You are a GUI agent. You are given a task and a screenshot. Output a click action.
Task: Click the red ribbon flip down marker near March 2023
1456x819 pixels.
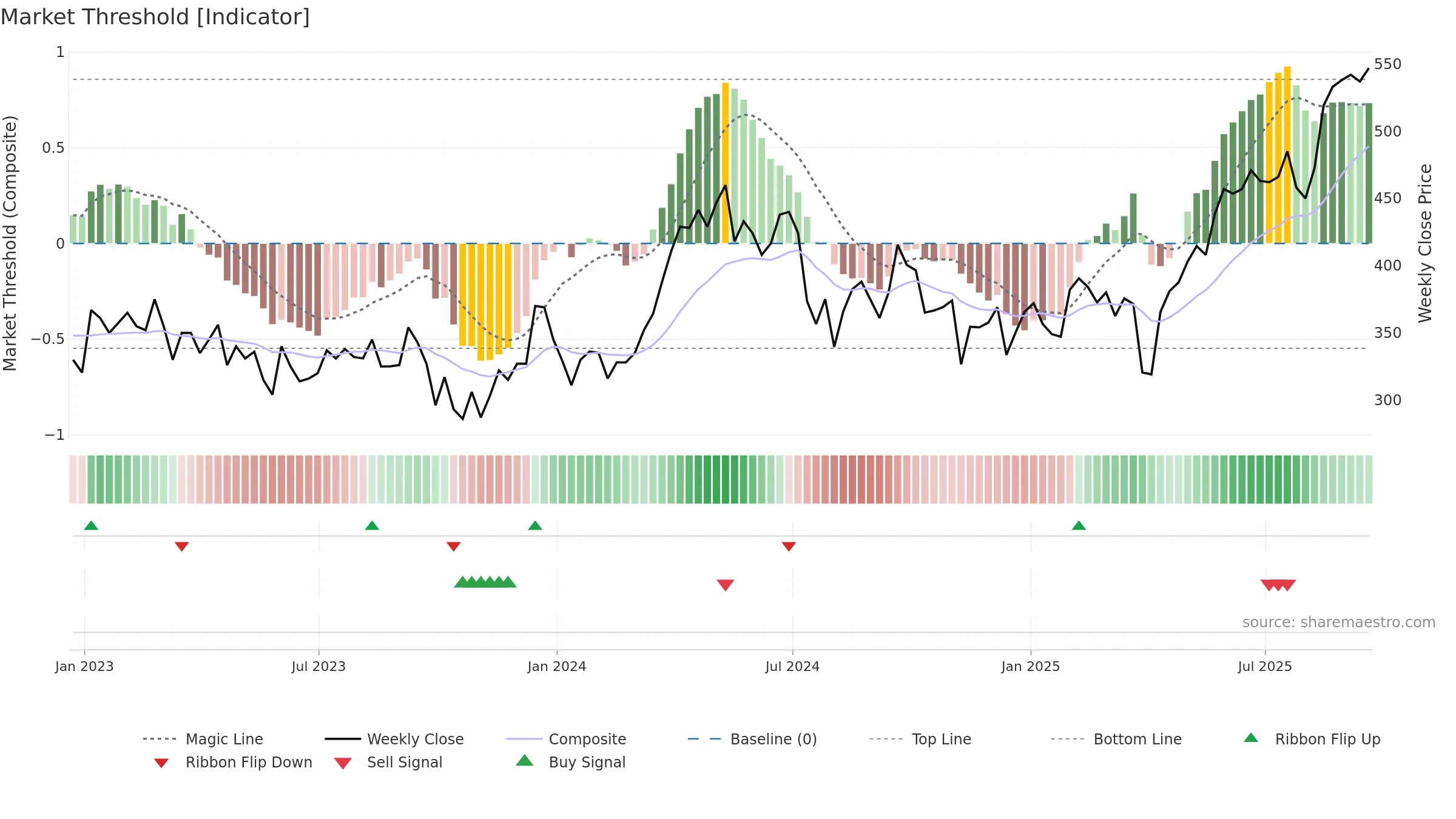pos(181,547)
